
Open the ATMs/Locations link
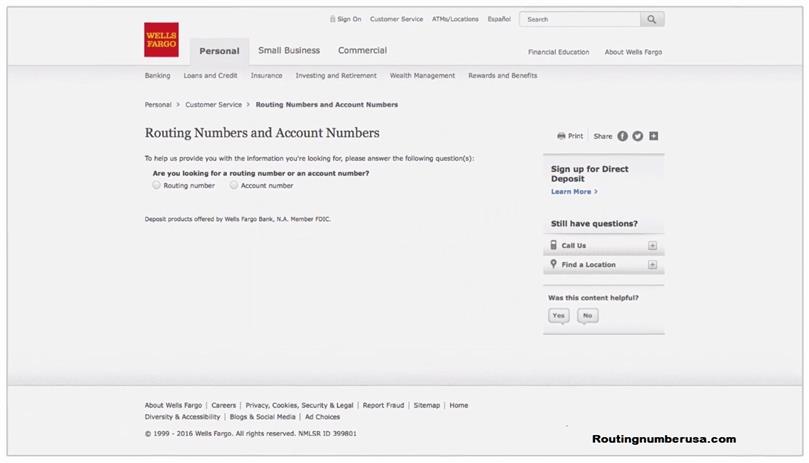[x=455, y=19]
